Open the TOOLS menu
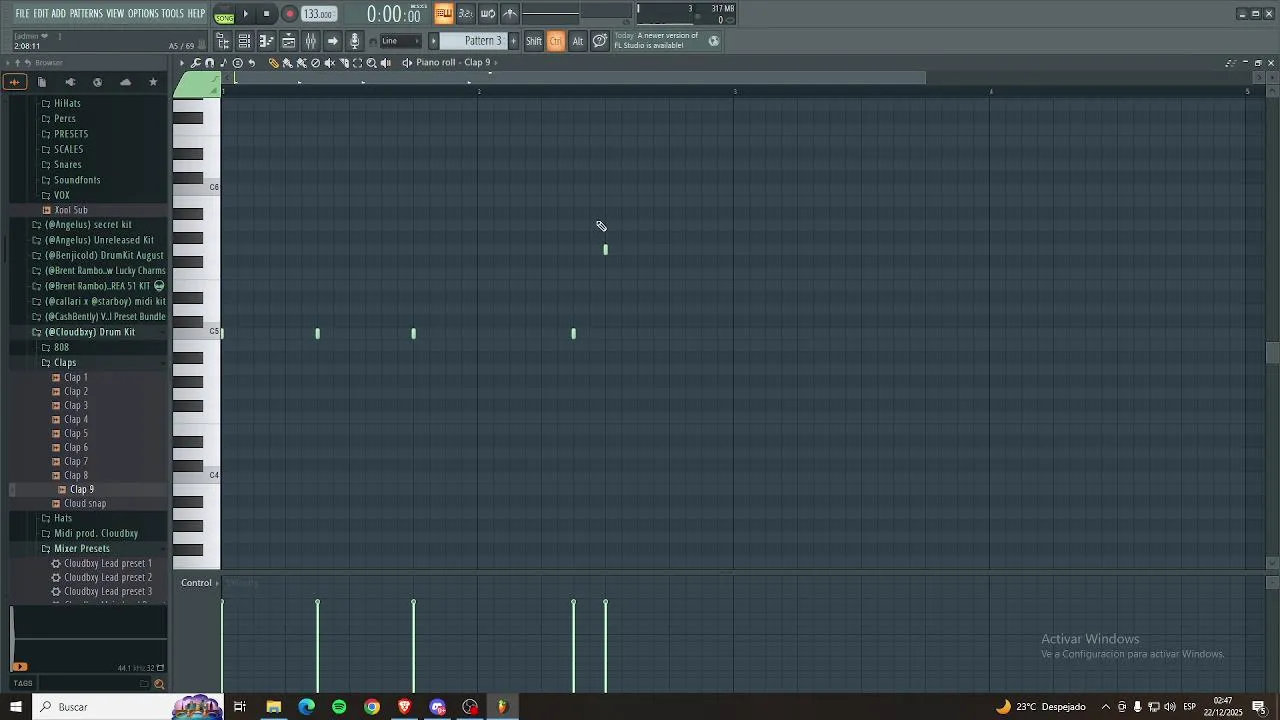 point(173,14)
